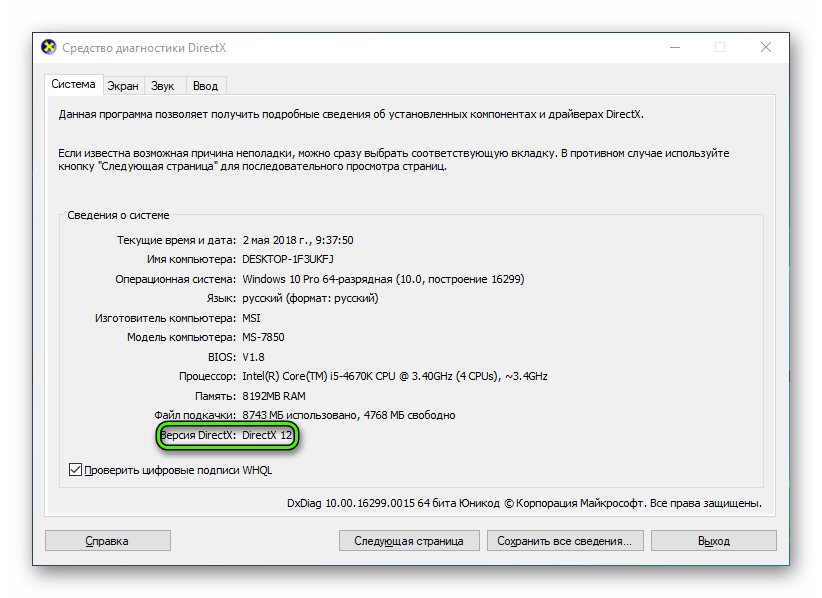Viewport: 822px width, 598px height.
Task: Click the DxDiag version footer text
Action: point(523,503)
